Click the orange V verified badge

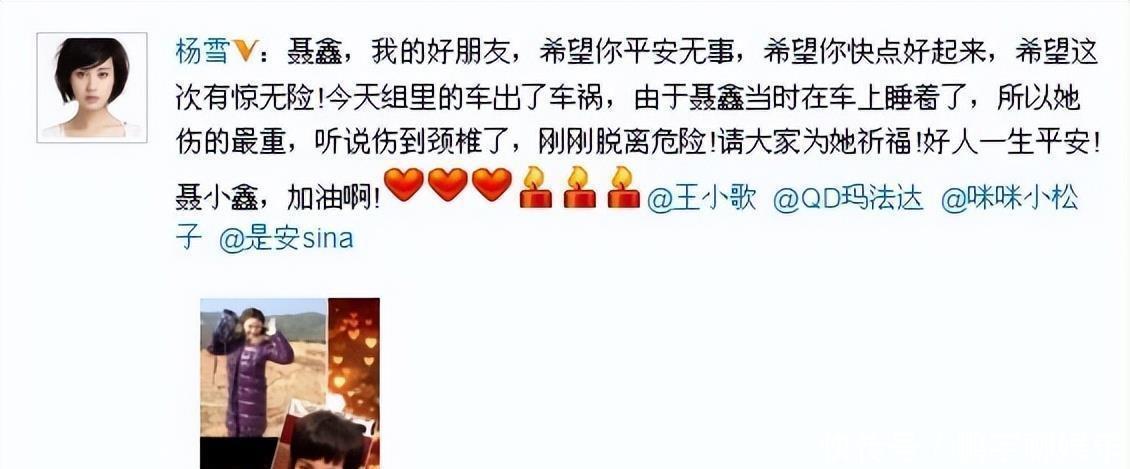coord(239,51)
